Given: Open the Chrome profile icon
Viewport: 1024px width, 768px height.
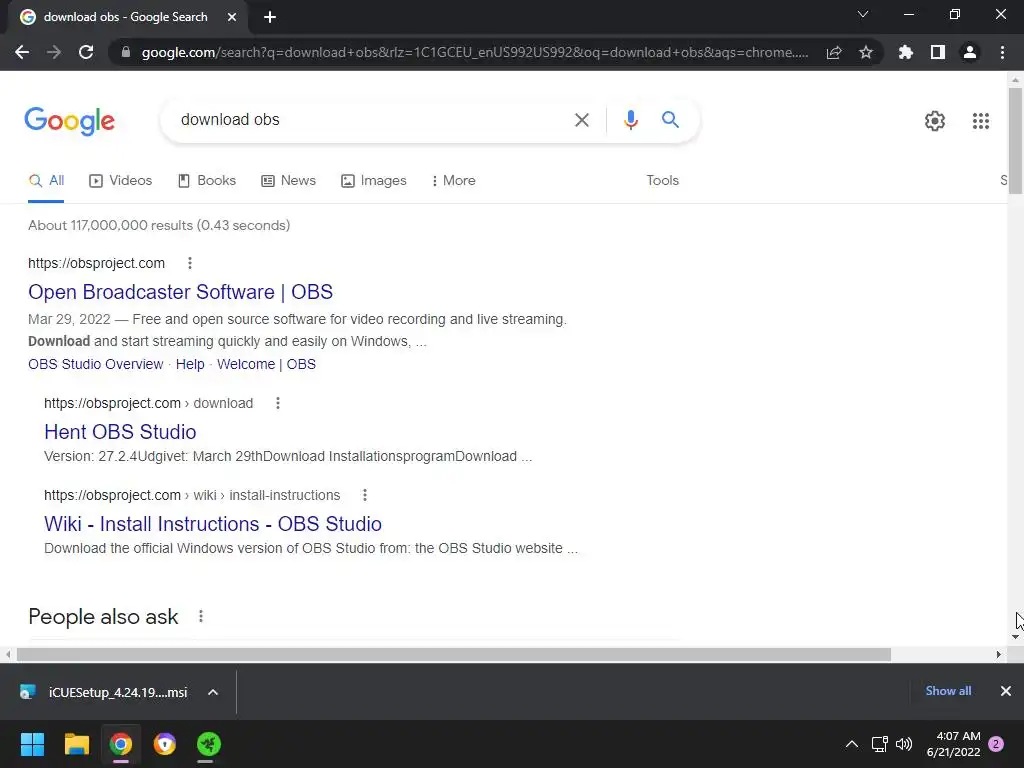Looking at the screenshot, I should coord(970,52).
